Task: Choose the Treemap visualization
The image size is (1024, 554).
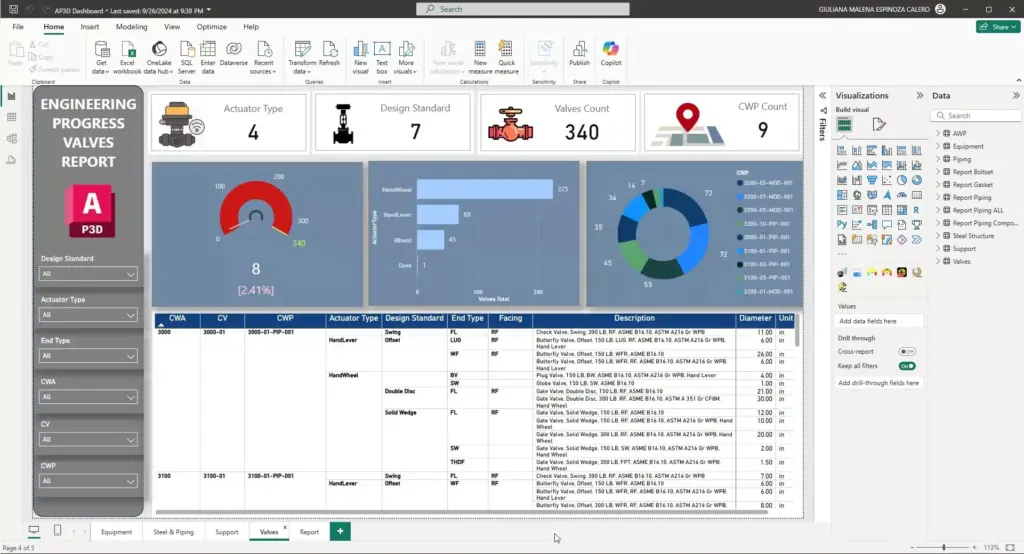Action: (842, 195)
